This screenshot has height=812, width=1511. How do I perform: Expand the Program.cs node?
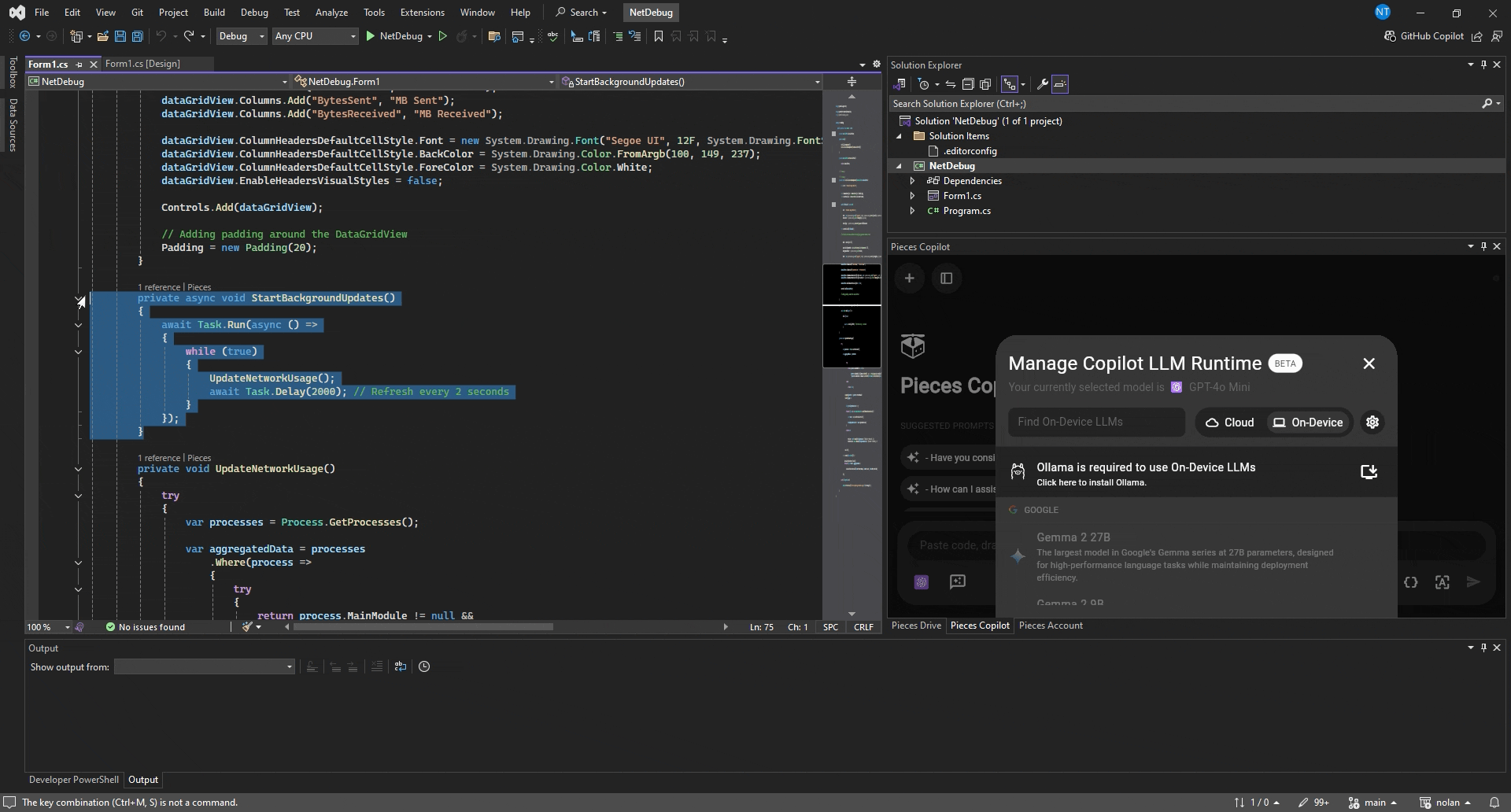pos(912,211)
